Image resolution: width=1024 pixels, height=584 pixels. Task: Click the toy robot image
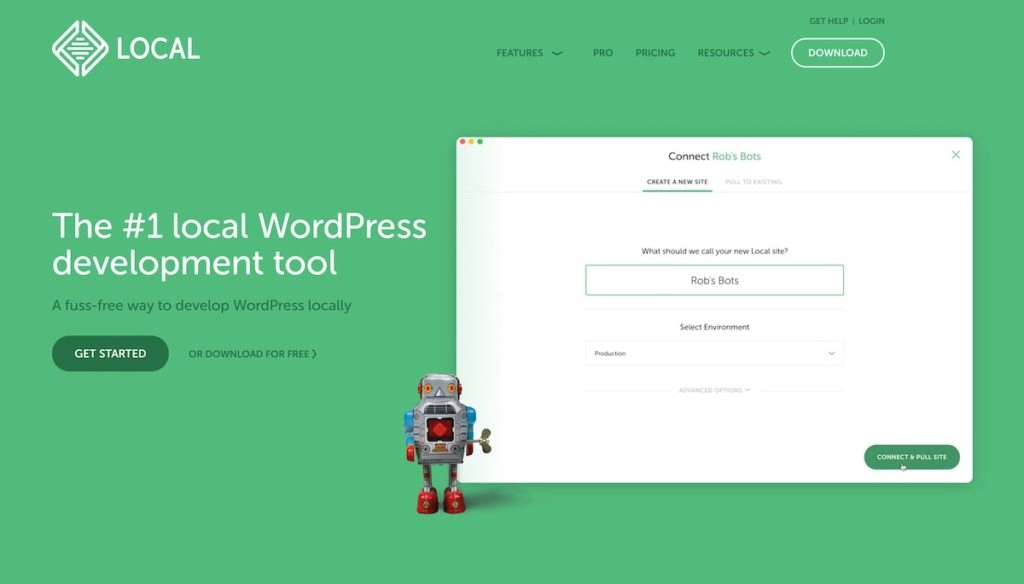tap(447, 444)
